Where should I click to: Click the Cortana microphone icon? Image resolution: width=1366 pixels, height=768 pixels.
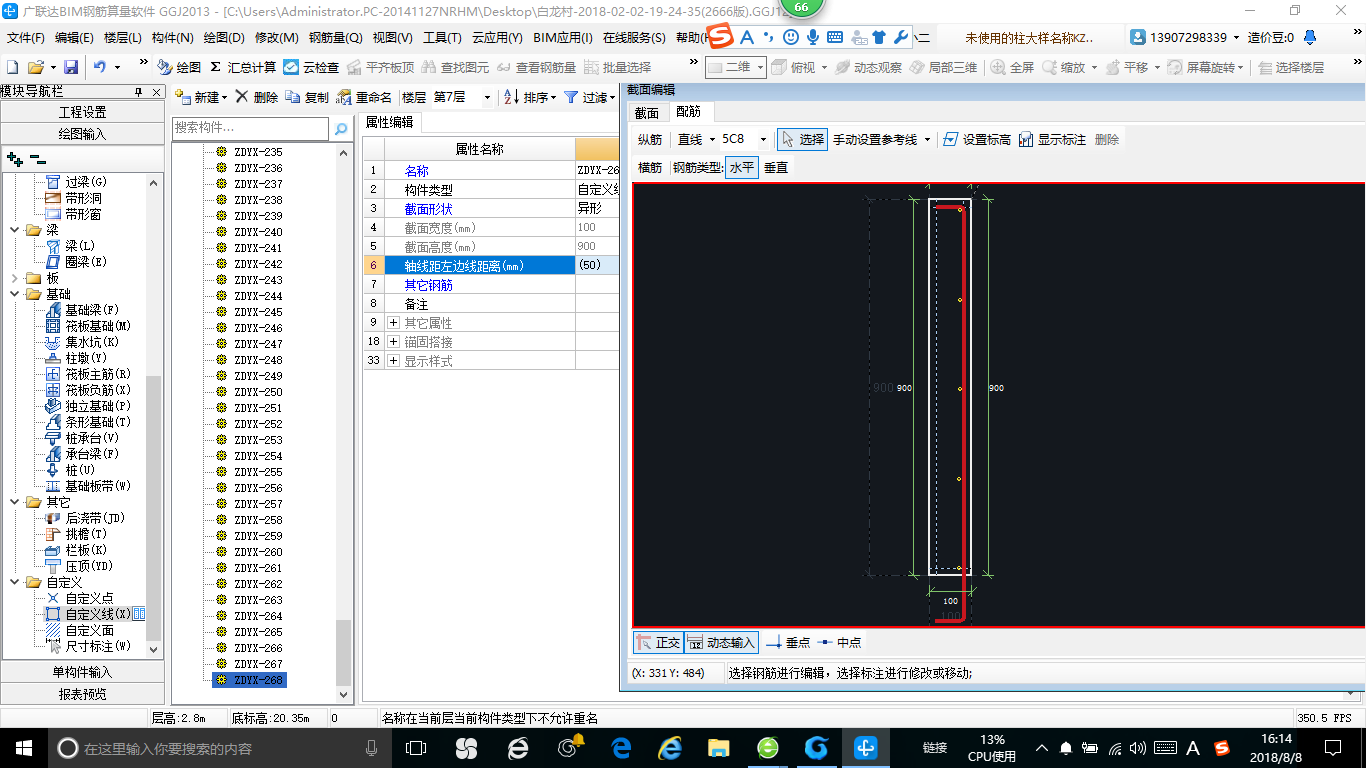pos(372,747)
